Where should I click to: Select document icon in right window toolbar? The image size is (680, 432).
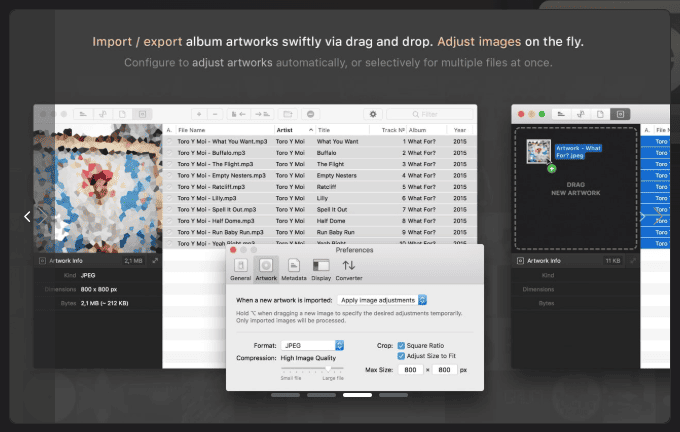600,114
